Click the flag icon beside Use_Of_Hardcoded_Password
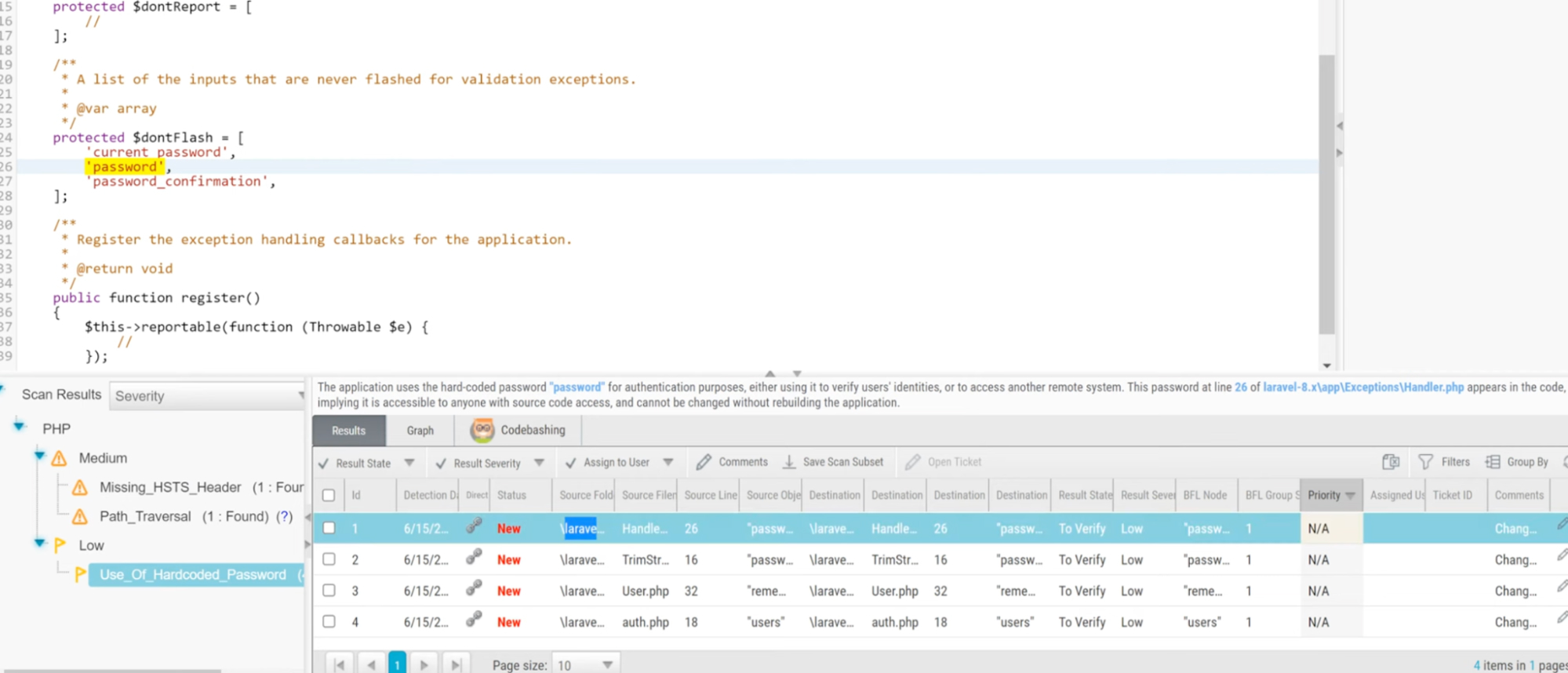The width and height of the screenshot is (1568, 673). click(x=80, y=575)
